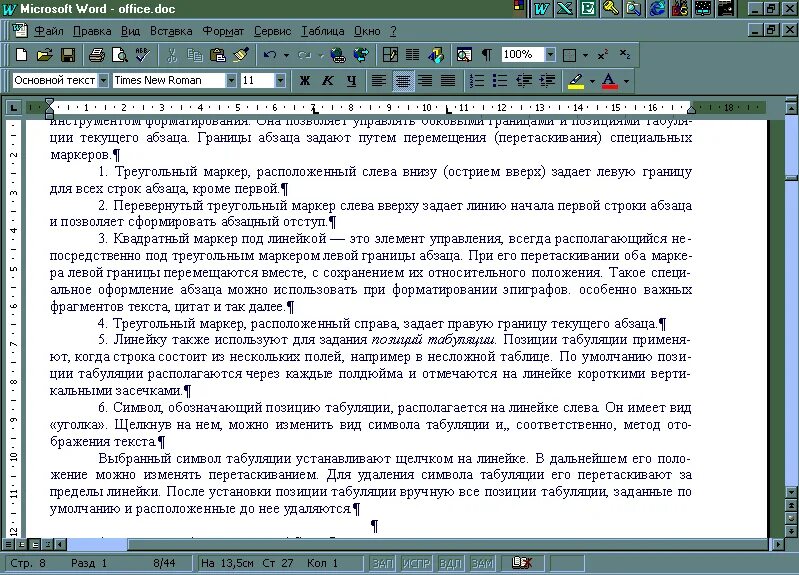Image resolution: width=799 pixels, height=575 pixels.
Task: Decrease paragraph indent icon
Action: [524, 81]
